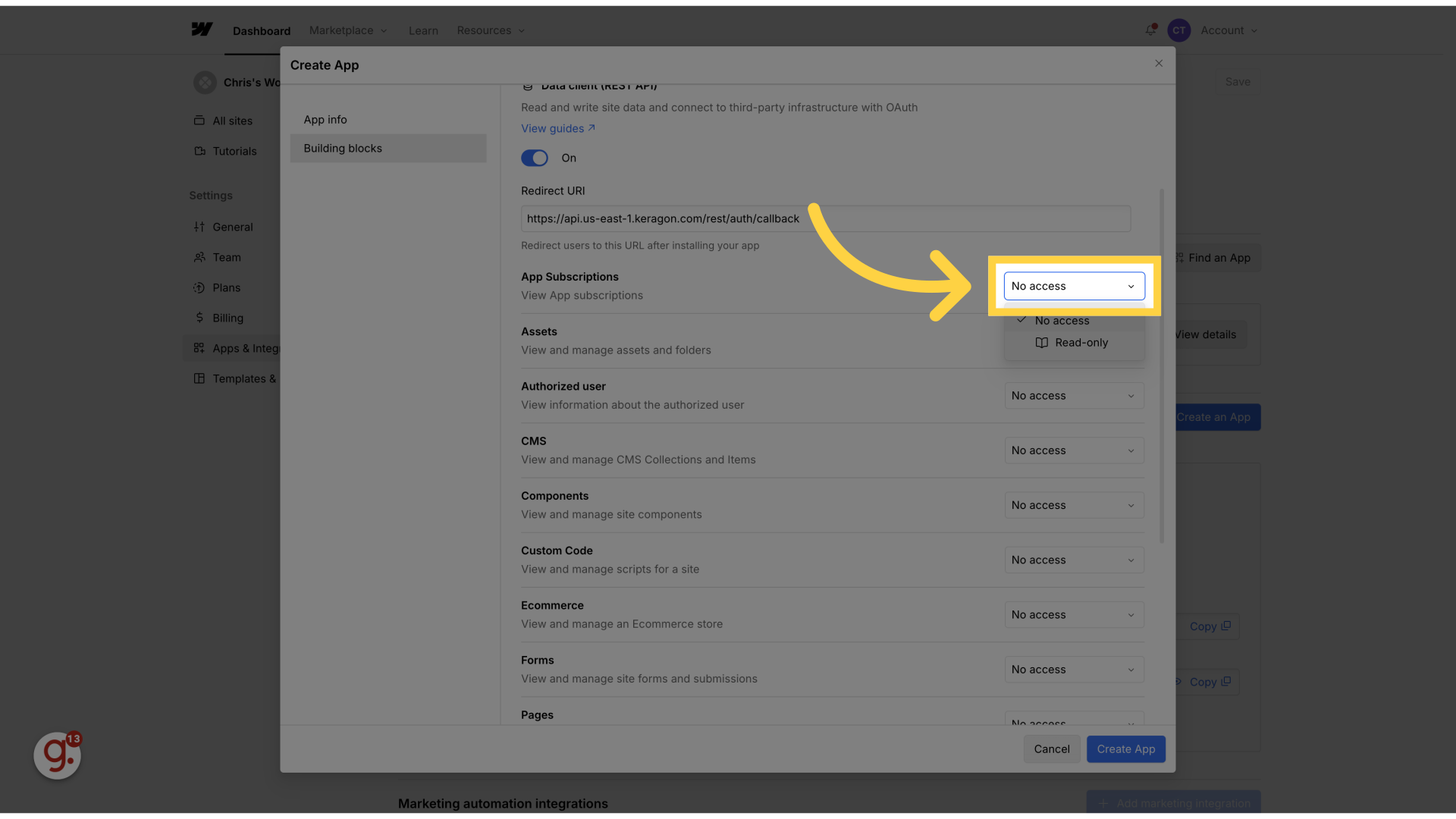Screen dimensions: 1456x819
Task: Click the copy icon on upper Copy button
Action: pos(1225,626)
